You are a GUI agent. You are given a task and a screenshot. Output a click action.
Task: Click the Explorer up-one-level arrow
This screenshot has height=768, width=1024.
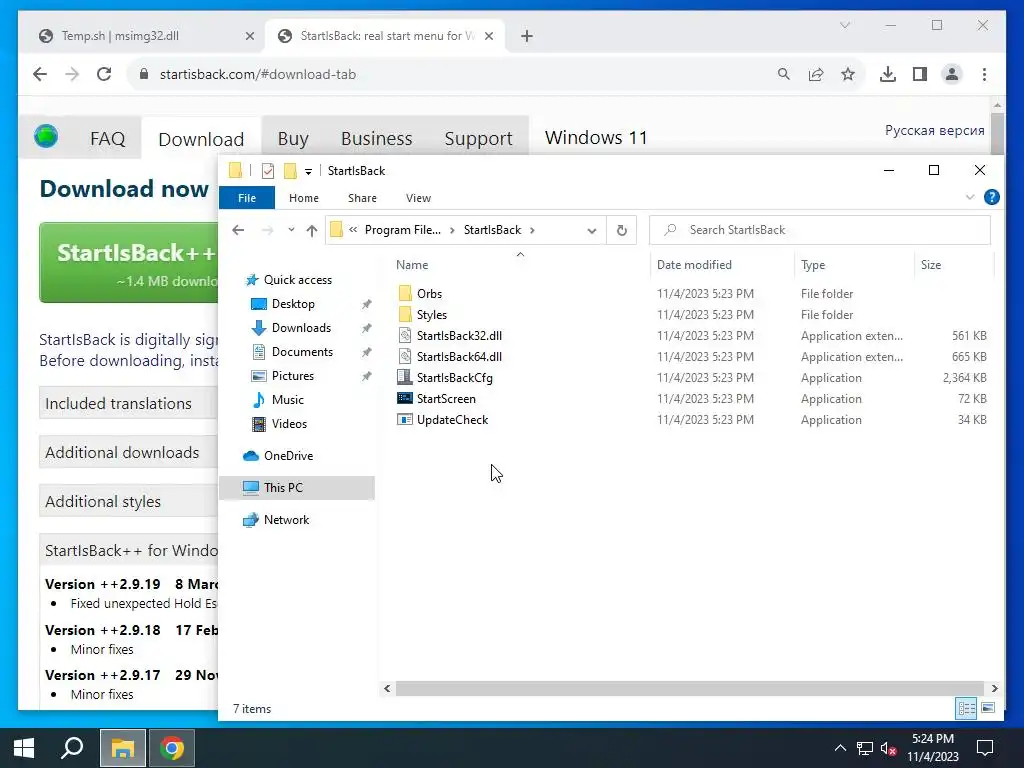click(x=312, y=230)
